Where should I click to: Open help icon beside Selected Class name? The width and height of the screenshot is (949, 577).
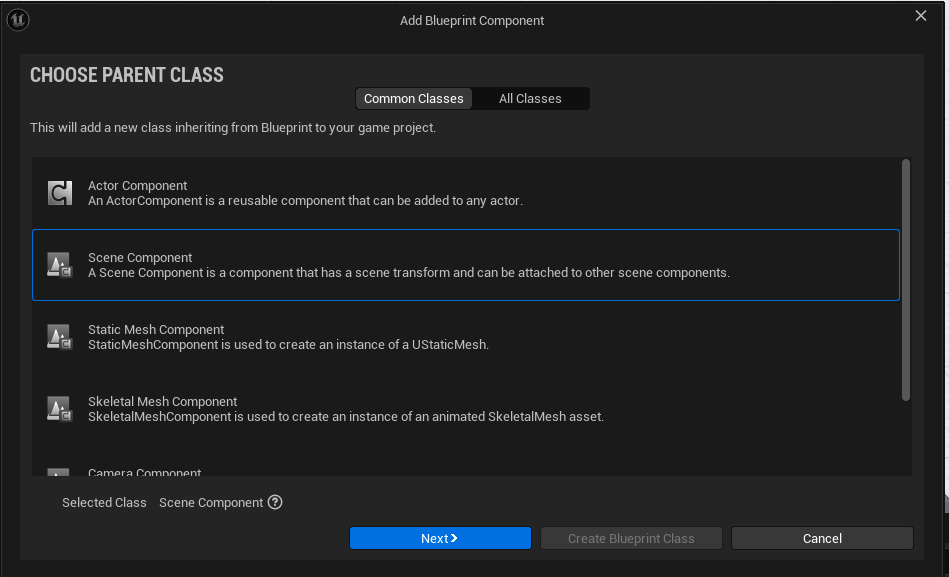pos(275,502)
